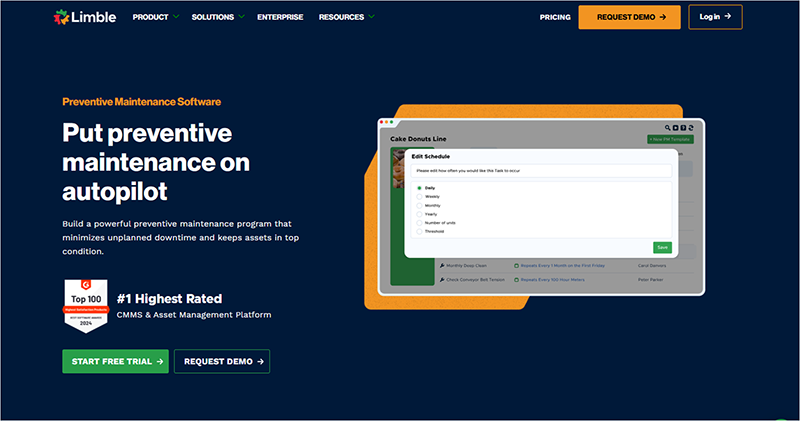Viewport: 800px width, 421px height.
Task: Select the Daily radio option
Action: pos(418,188)
